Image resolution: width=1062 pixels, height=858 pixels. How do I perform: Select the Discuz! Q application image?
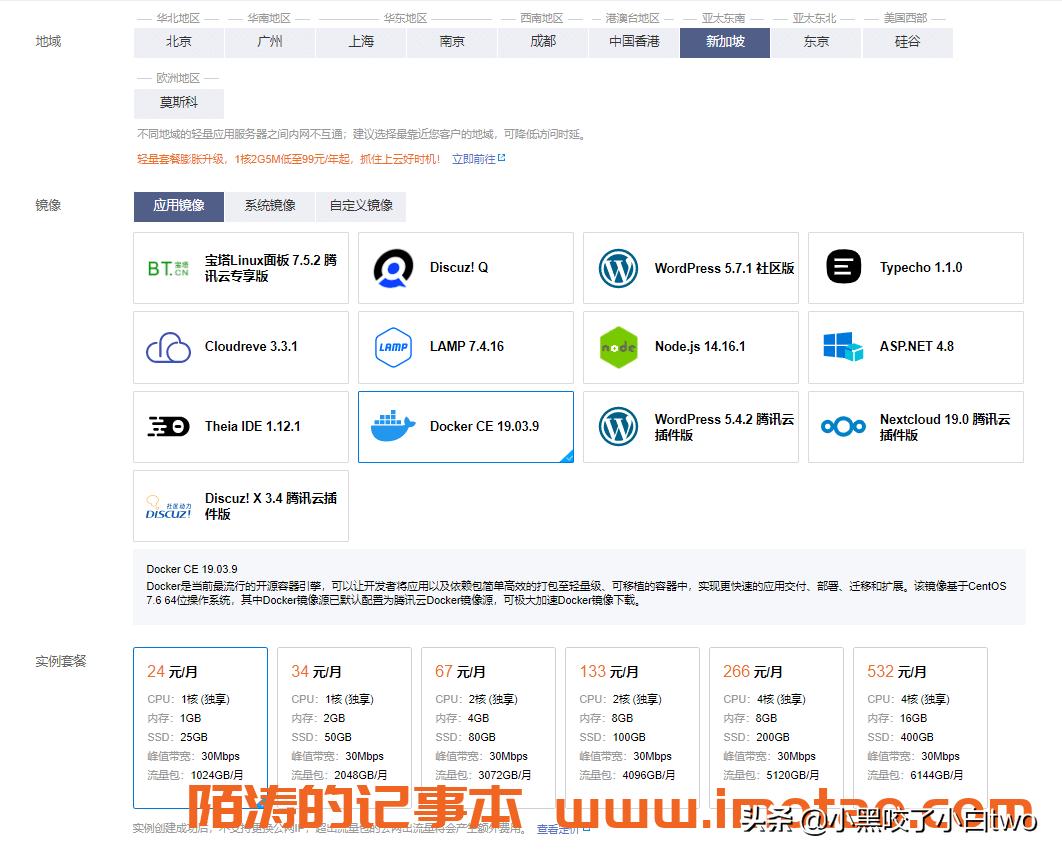click(465, 267)
